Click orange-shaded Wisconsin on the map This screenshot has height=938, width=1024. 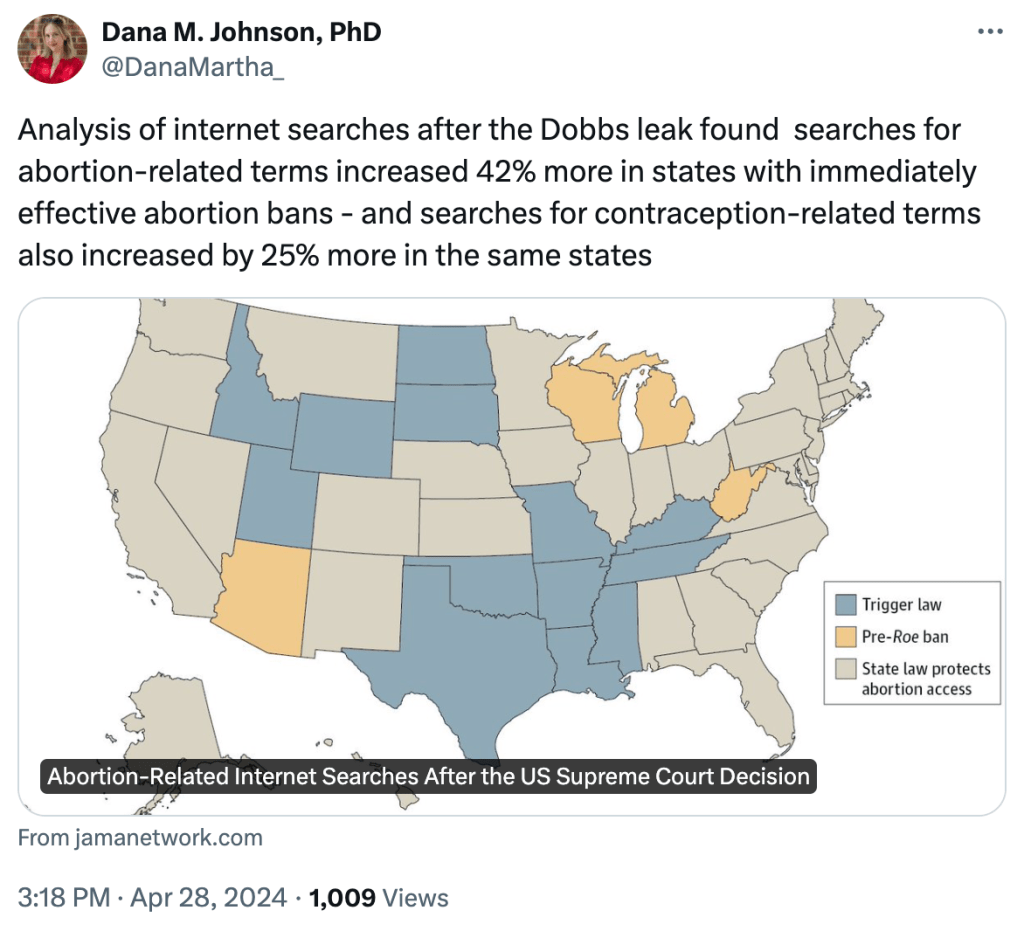585,403
